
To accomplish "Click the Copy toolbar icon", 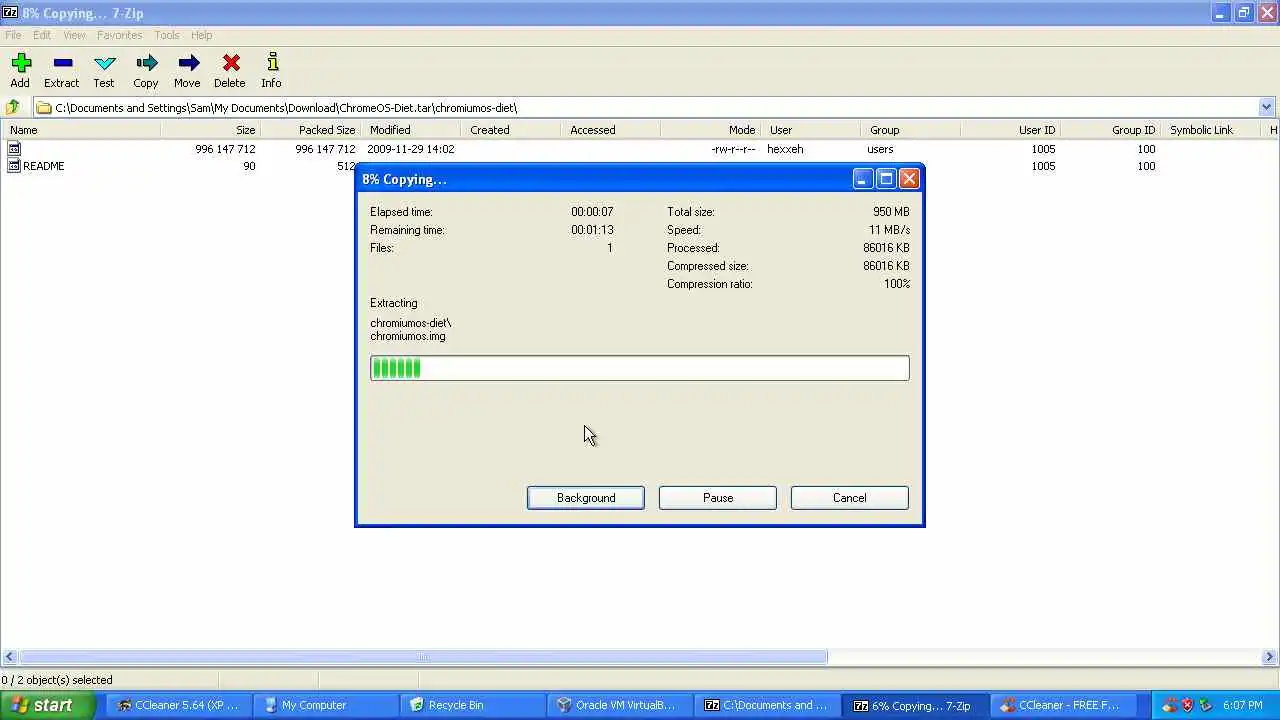I will [x=146, y=63].
